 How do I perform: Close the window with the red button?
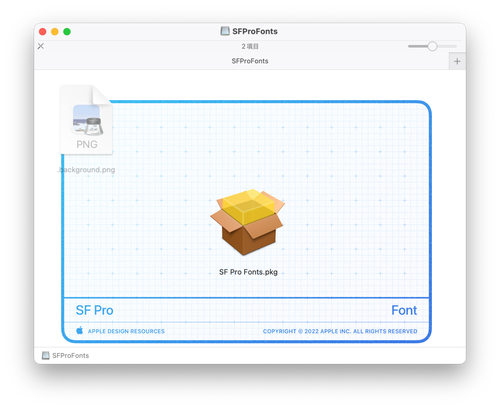pyautogui.click(x=43, y=32)
